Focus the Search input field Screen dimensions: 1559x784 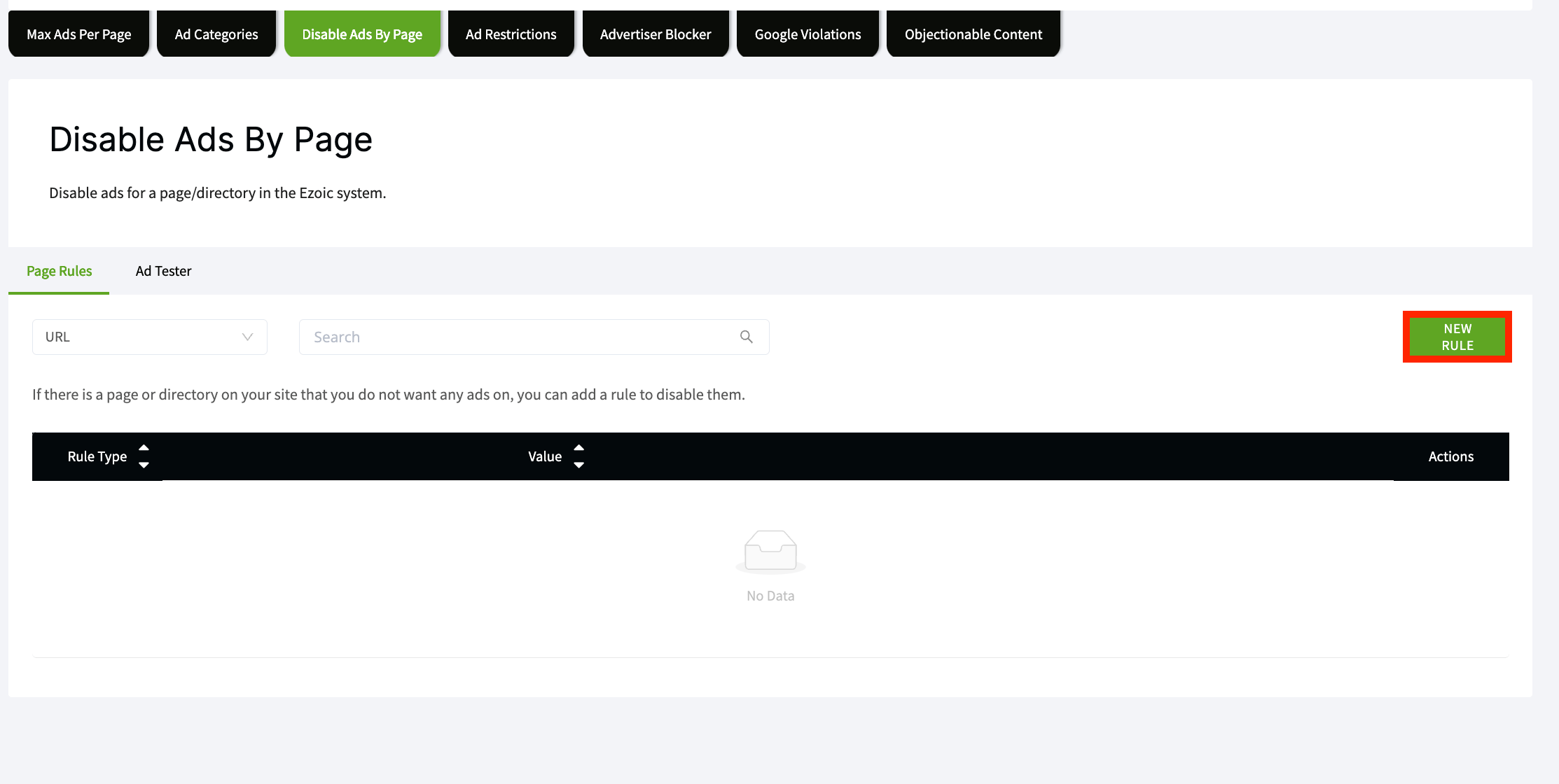[x=534, y=337]
